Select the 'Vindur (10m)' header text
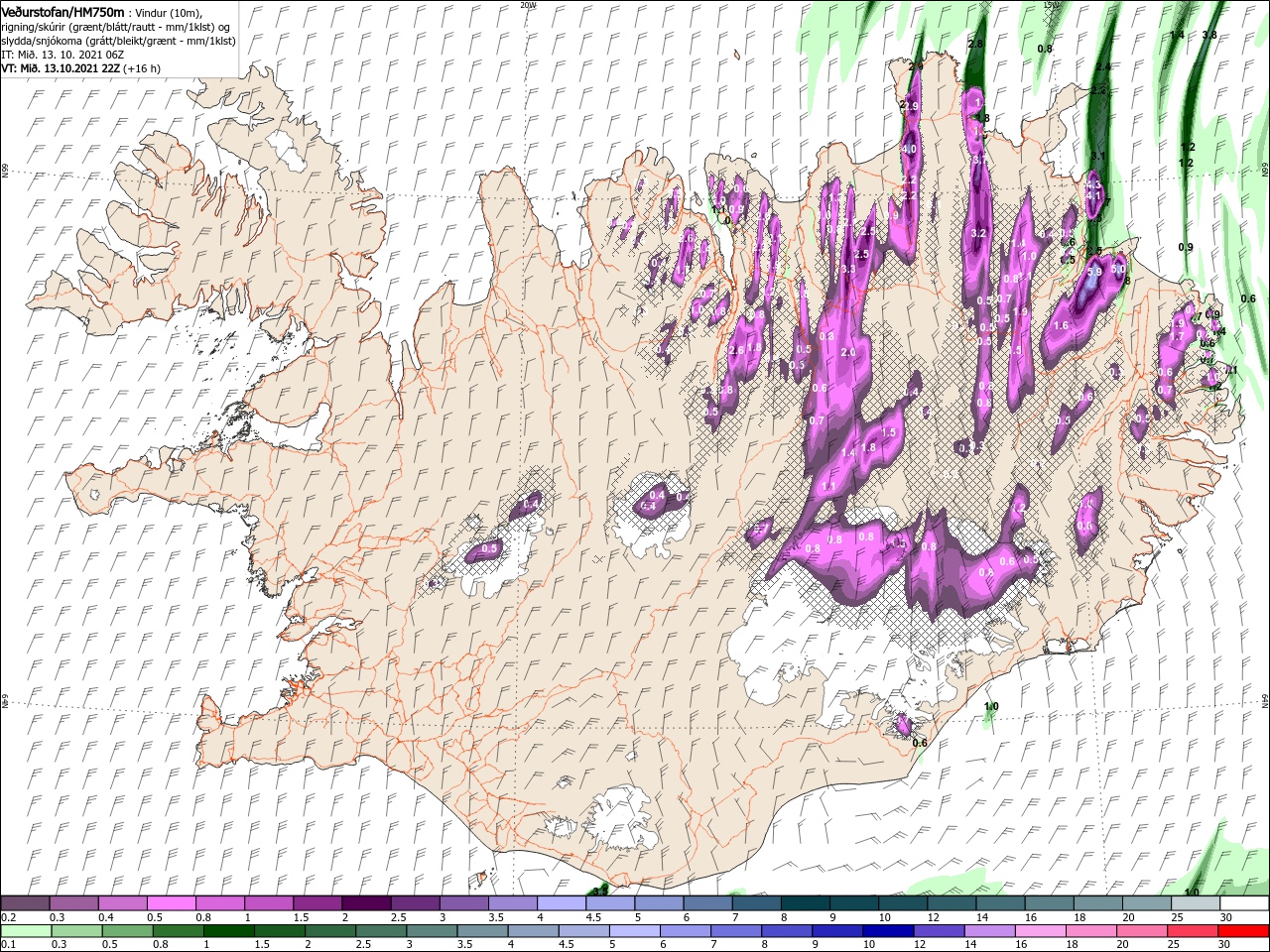Screen dimensions: 1270x952 [168, 12]
